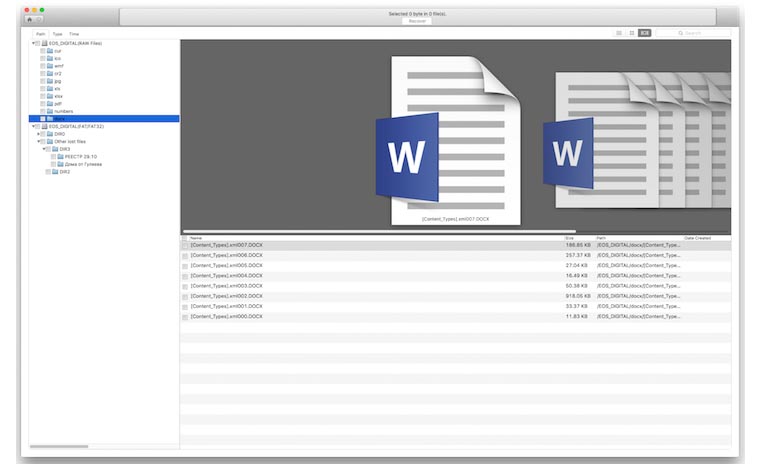Click the Recover button

(417, 21)
